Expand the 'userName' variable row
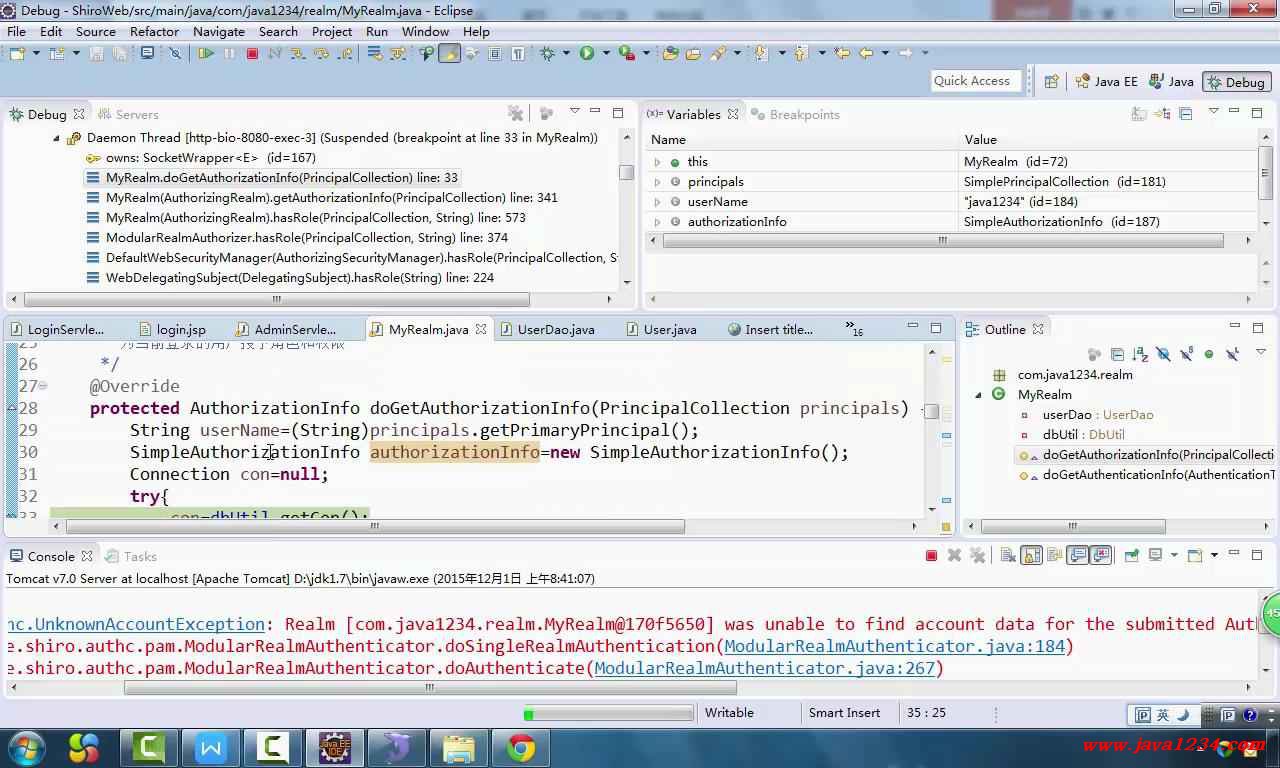 tap(657, 202)
